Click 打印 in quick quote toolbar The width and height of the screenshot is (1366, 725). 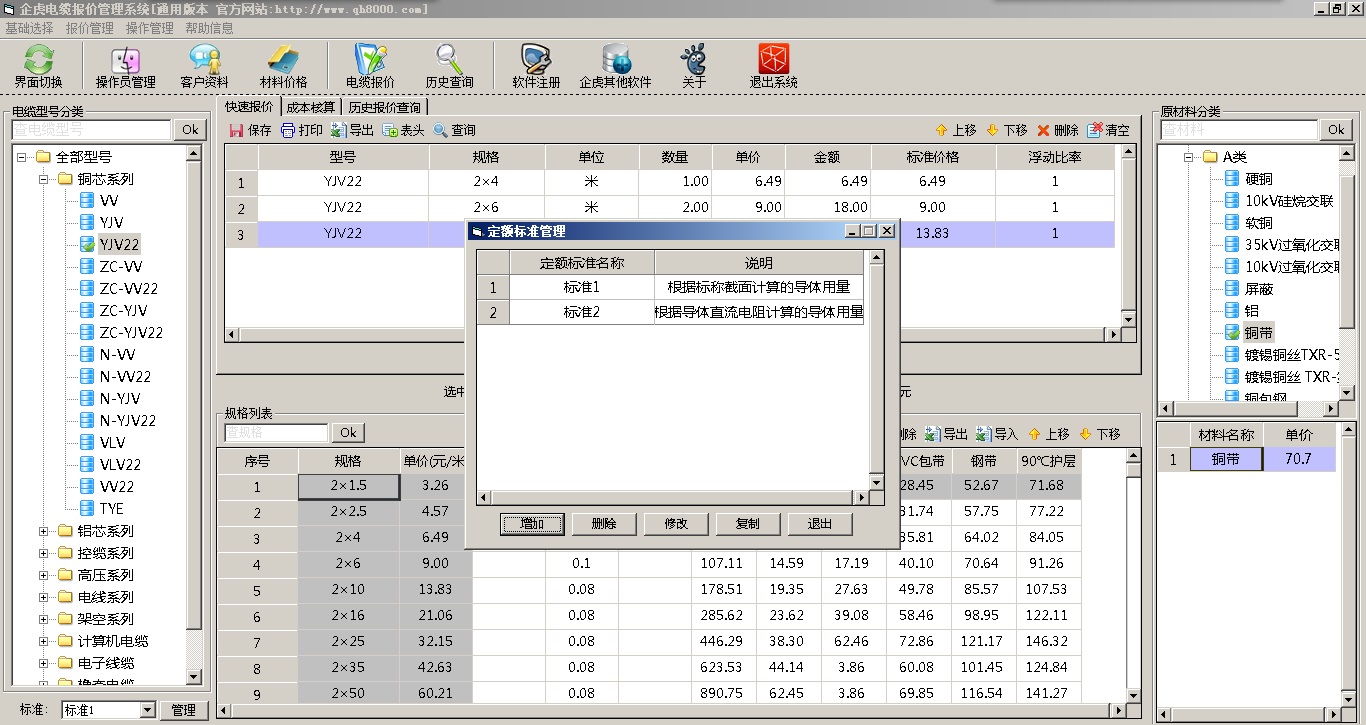[302, 130]
